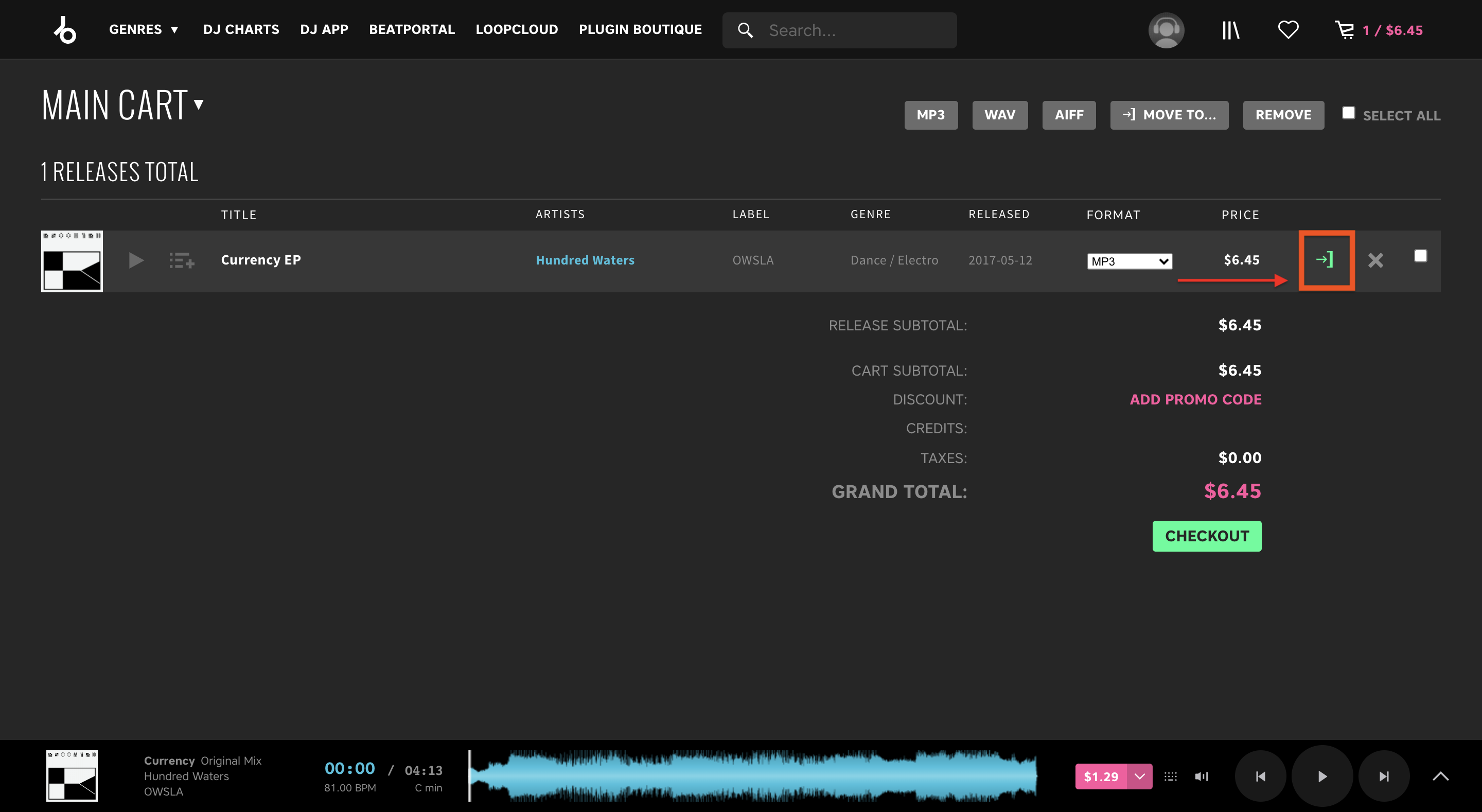This screenshot has height=812, width=1482.
Task: Seek within the player waveform
Action: point(753,776)
